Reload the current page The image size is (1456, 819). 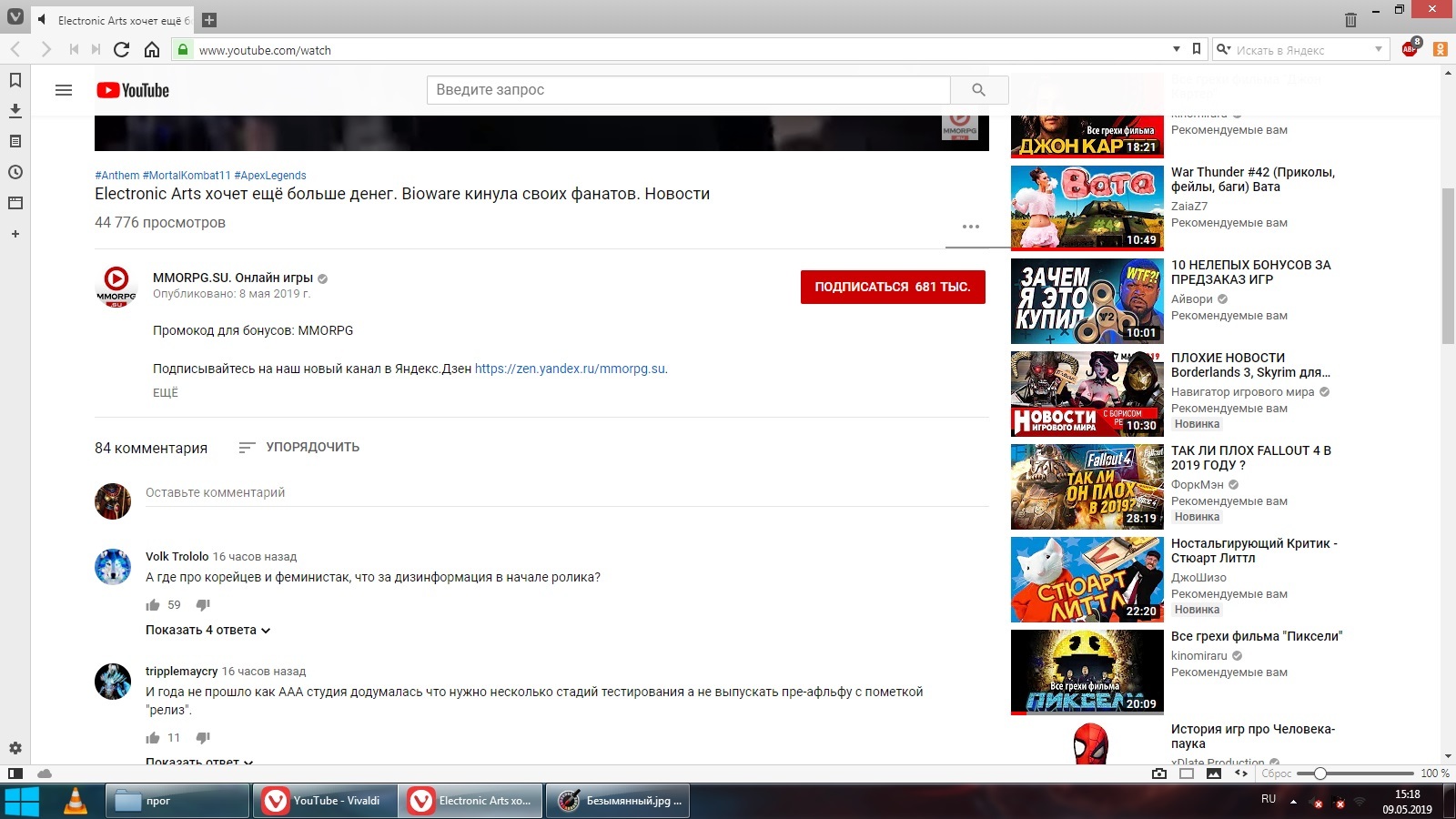(x=122, y=49)
